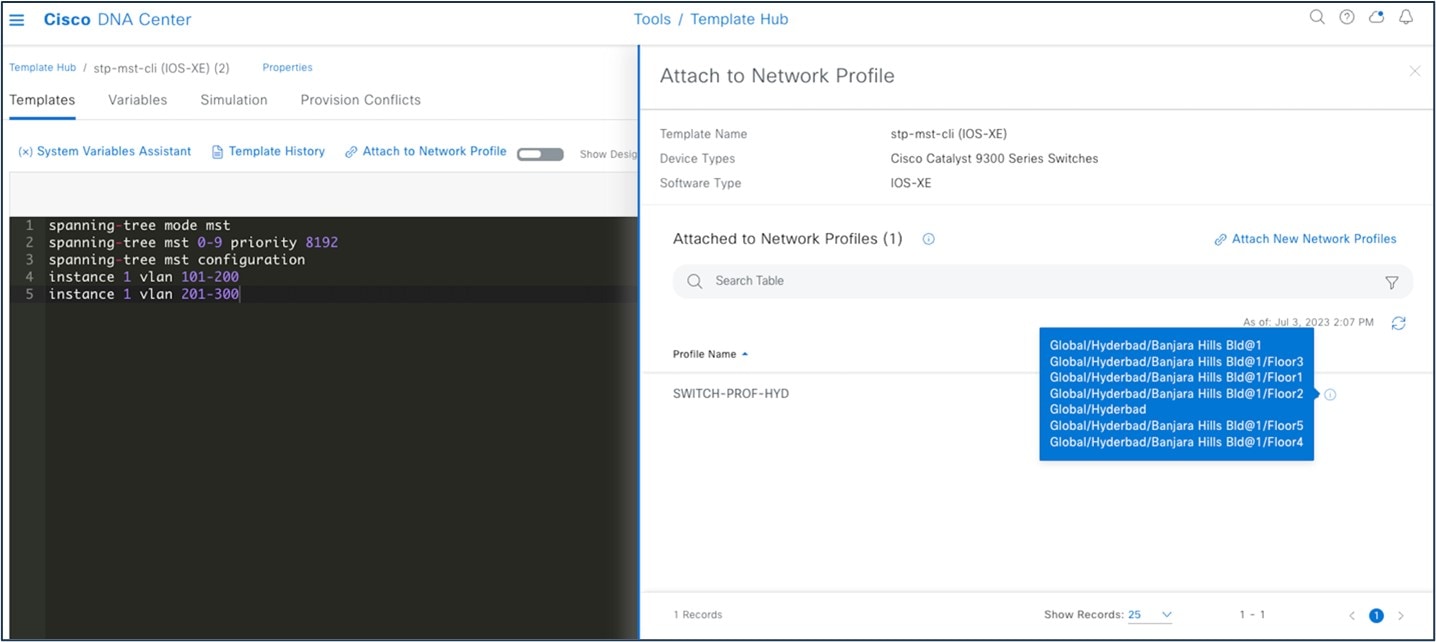Click line 'instance 1 vlan 101-200'
This screenshot has width=1436, height=642.
click(143, 277)
